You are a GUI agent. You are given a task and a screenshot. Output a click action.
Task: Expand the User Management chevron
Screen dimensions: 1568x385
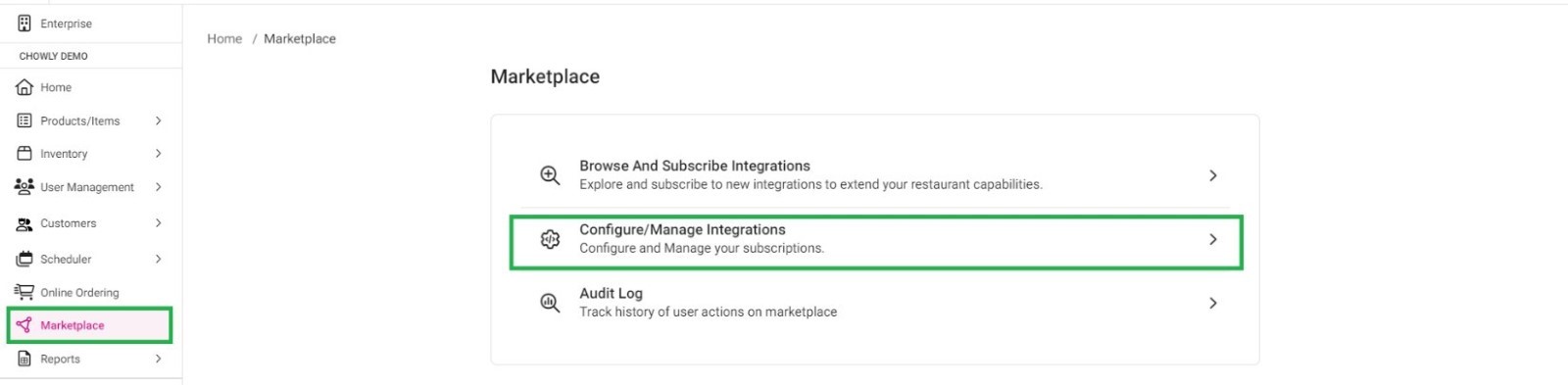[158, 186]
